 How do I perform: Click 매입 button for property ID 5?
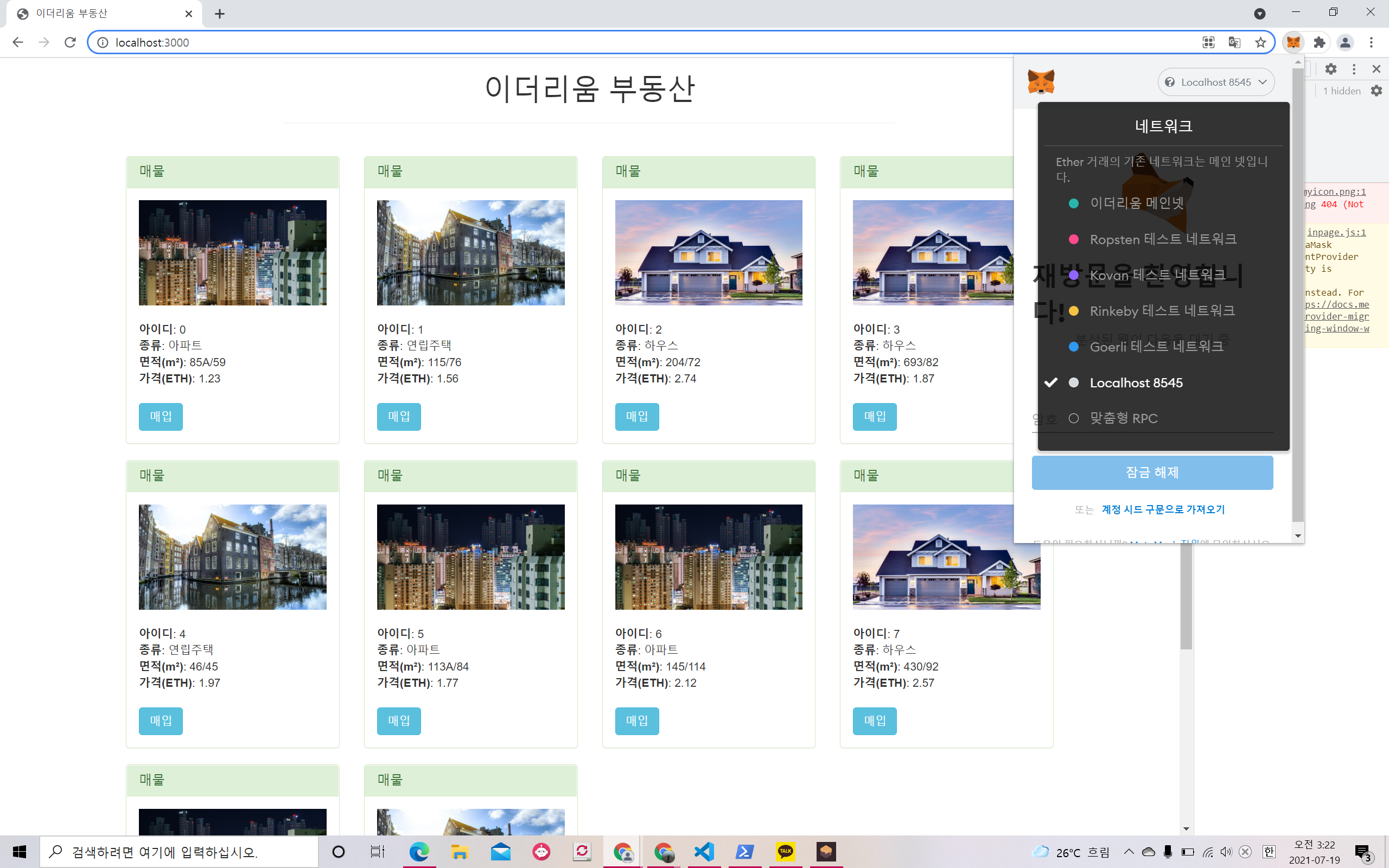pos(398,721)
